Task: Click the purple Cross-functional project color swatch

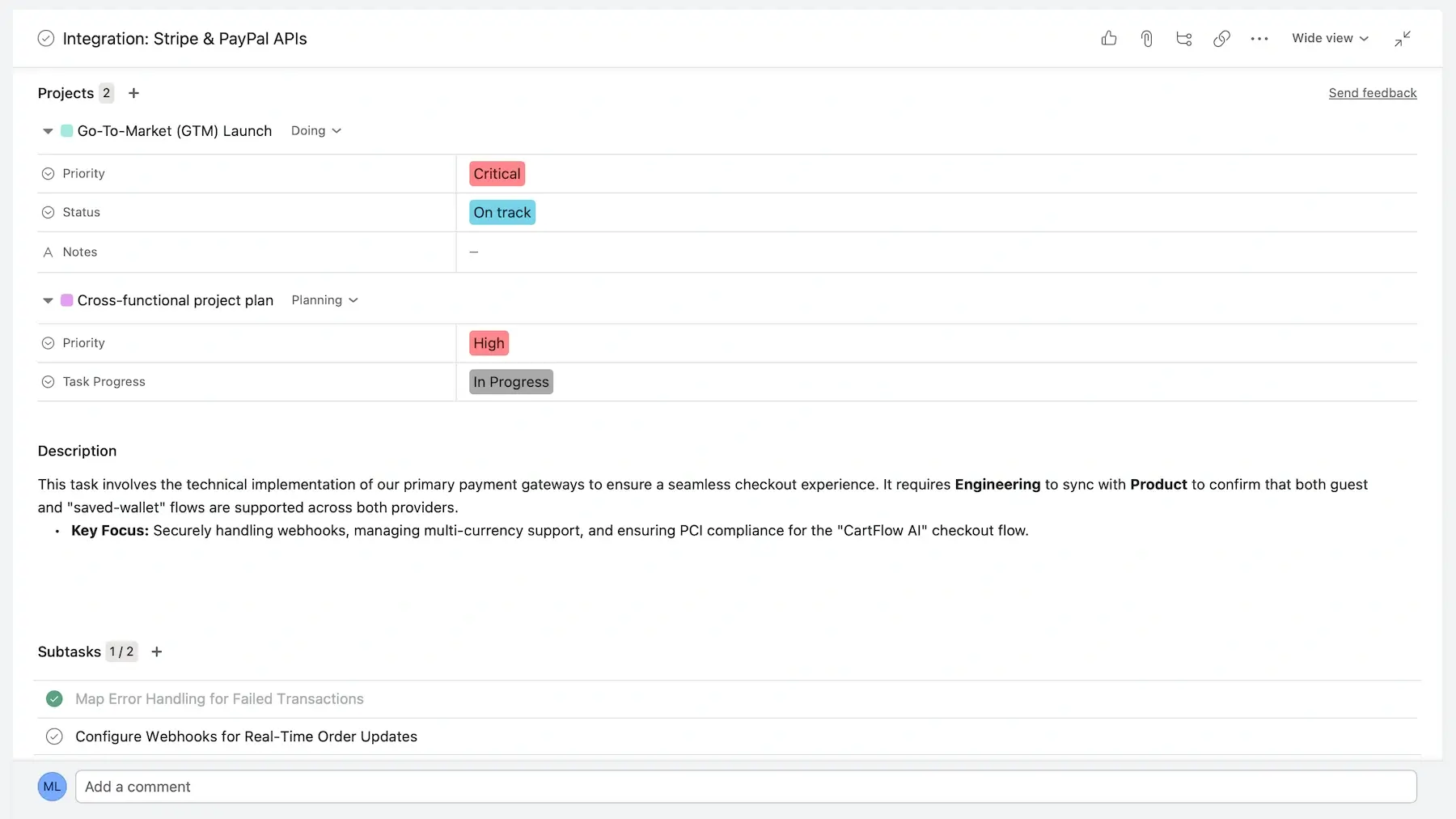Action: (66, 299)
